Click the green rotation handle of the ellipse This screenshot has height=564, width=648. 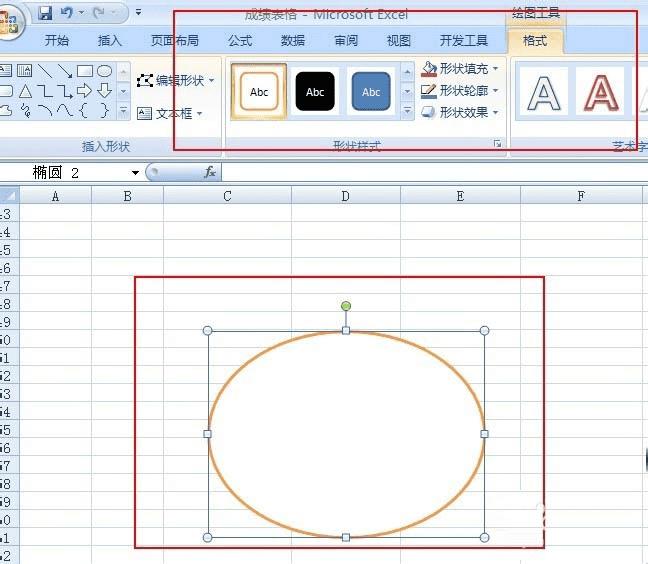346,306
